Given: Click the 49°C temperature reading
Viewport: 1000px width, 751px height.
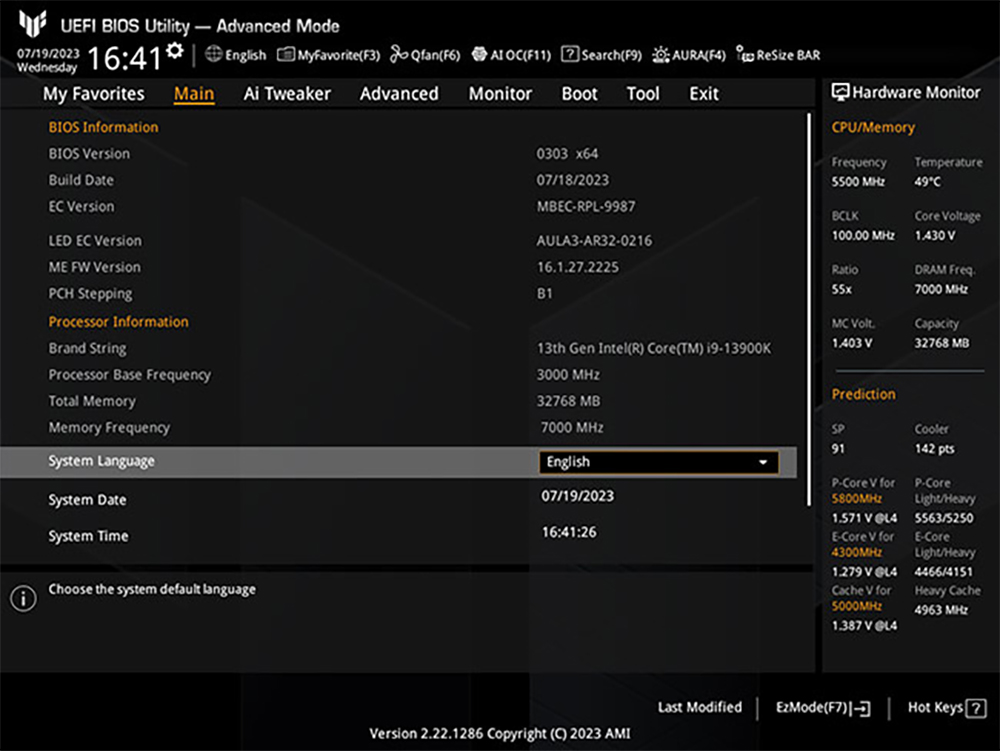Looking at the screenshot, I should (x=927, y=182).
